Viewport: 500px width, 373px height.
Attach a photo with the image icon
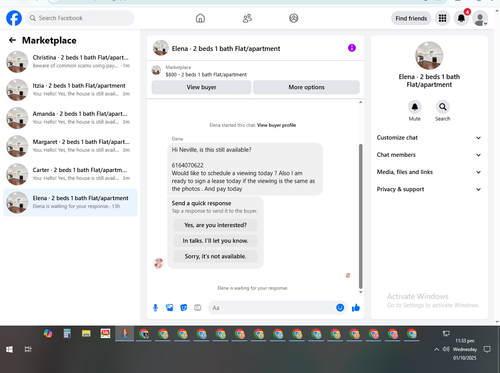170,308
